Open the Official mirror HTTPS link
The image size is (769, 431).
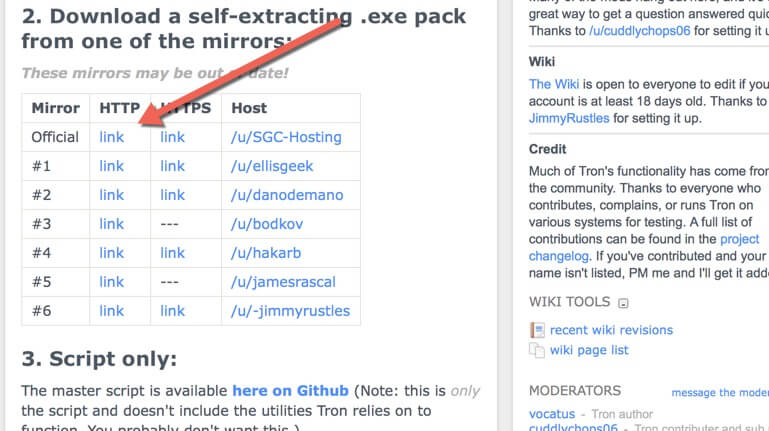coord(172,137)
